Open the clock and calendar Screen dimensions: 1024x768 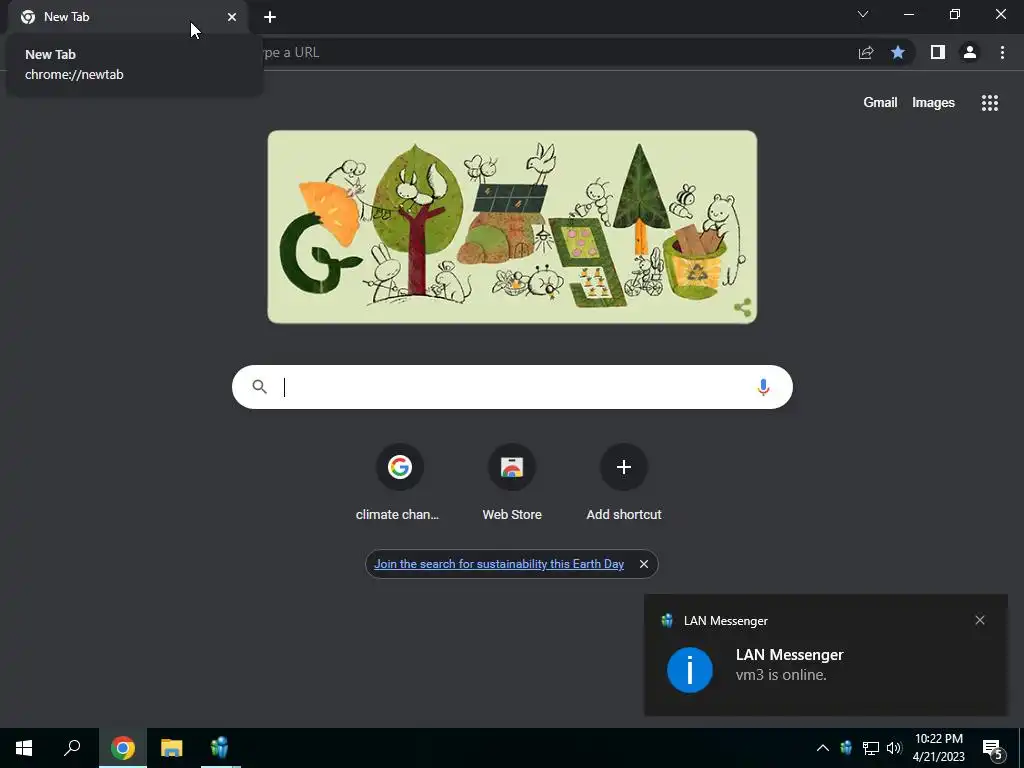pos(938,748)
